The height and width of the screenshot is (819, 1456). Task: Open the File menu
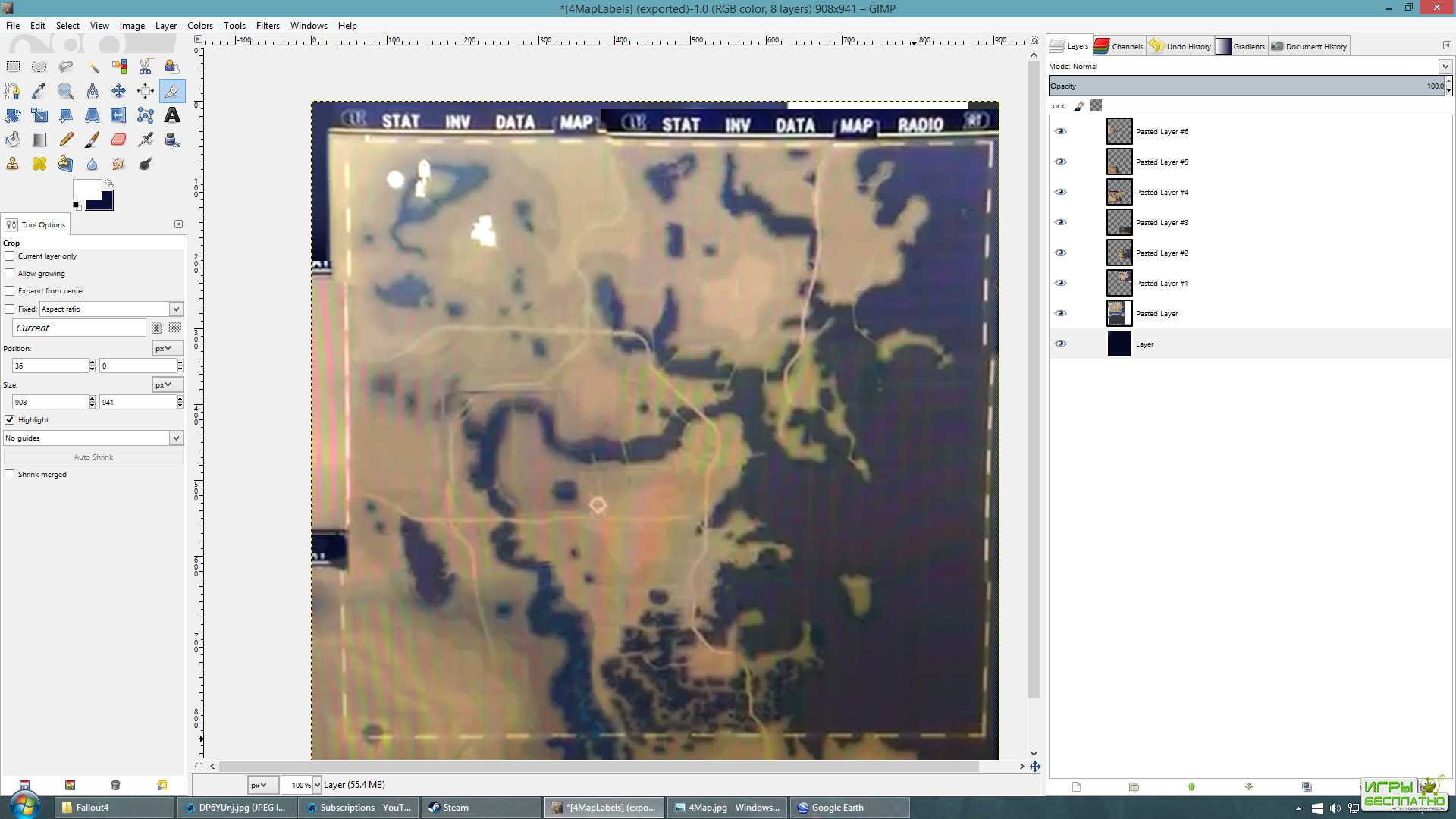tap(13, 26)
